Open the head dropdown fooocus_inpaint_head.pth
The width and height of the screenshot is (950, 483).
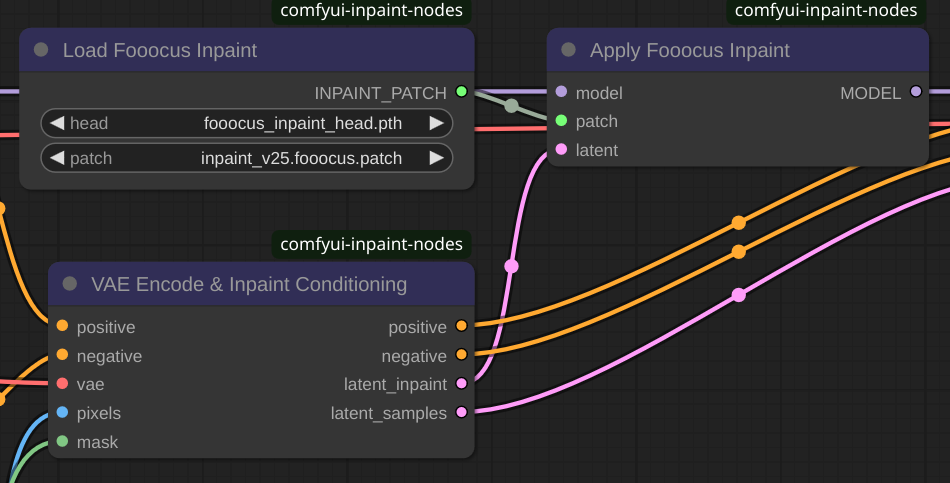click(247, 123)
